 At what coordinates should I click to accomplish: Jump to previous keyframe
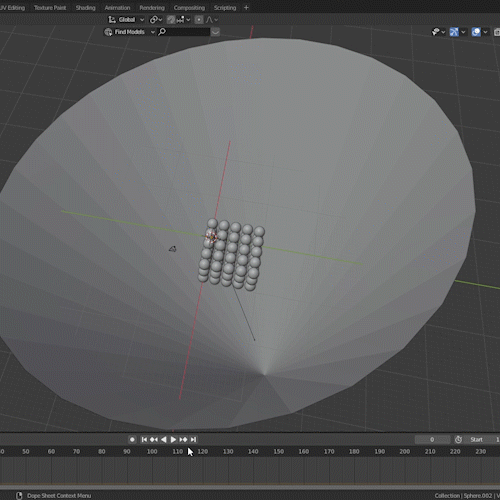tap(154, 440)
